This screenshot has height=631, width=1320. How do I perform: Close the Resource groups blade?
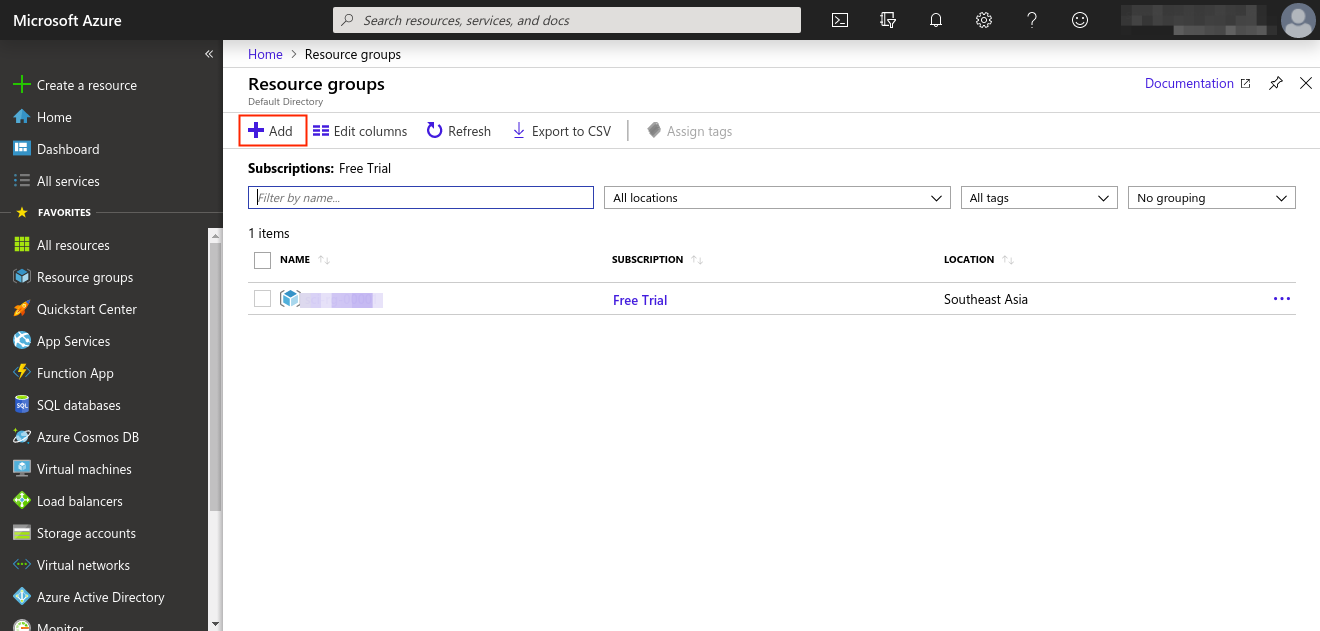(1305, 84)
